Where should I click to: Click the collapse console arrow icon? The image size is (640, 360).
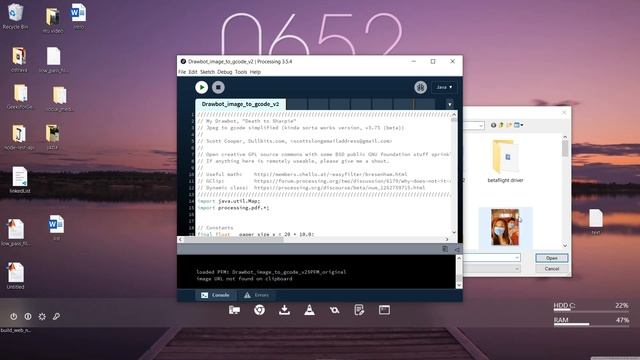pos(457,249)
